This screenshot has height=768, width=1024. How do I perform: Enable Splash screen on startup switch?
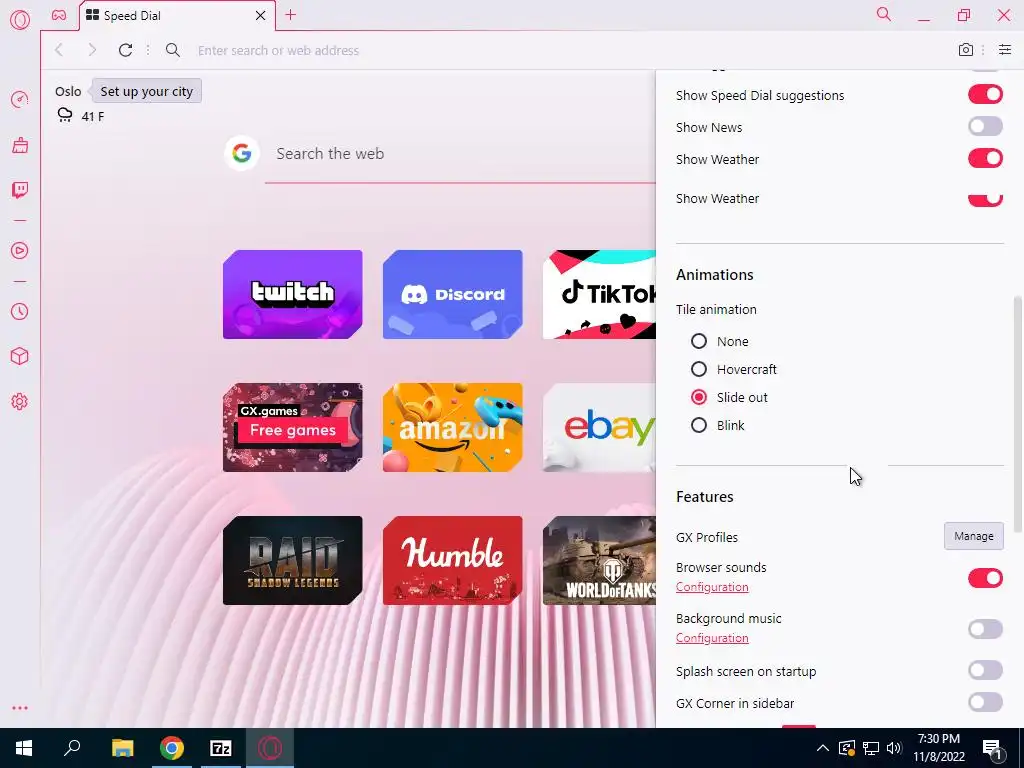point(985,670)
